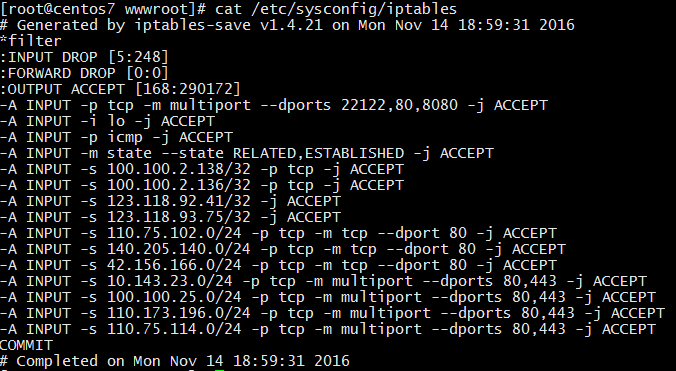This screenshot has height=371, width=676.
Task: Click the subnet 140.205.140.0/24
Action: [179, 249]
